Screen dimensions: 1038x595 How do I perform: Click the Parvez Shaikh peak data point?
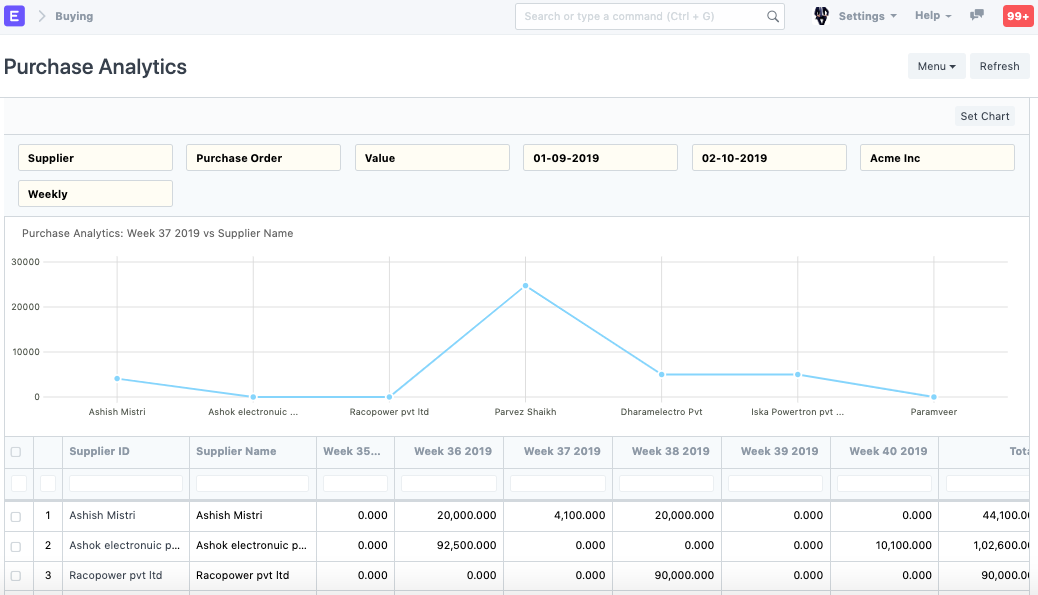pyautogui.click(x=526, y=286)
